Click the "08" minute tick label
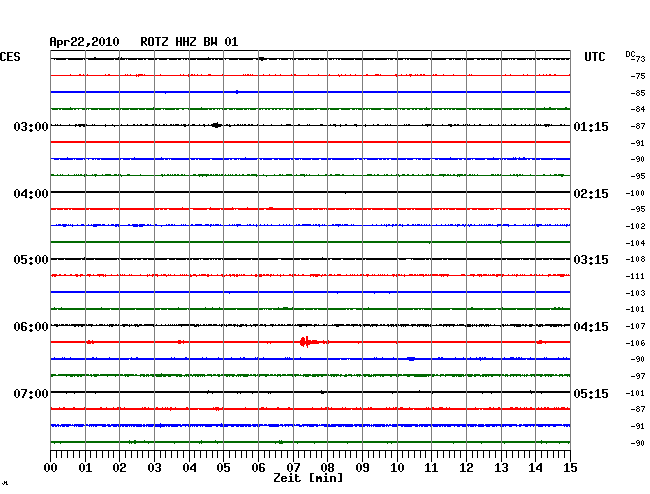The height and width of the screenshot is (494, 650). [327, 467]
